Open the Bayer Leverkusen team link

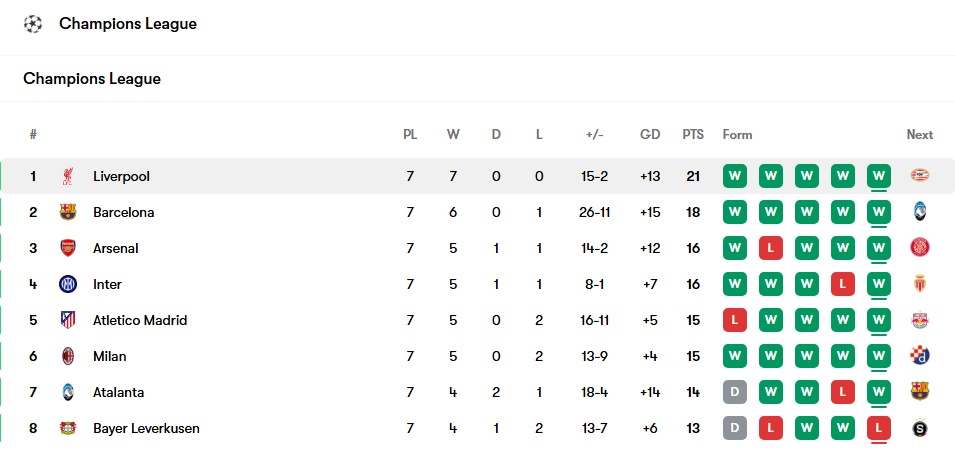pyautogui.click(x=146, y=428)
